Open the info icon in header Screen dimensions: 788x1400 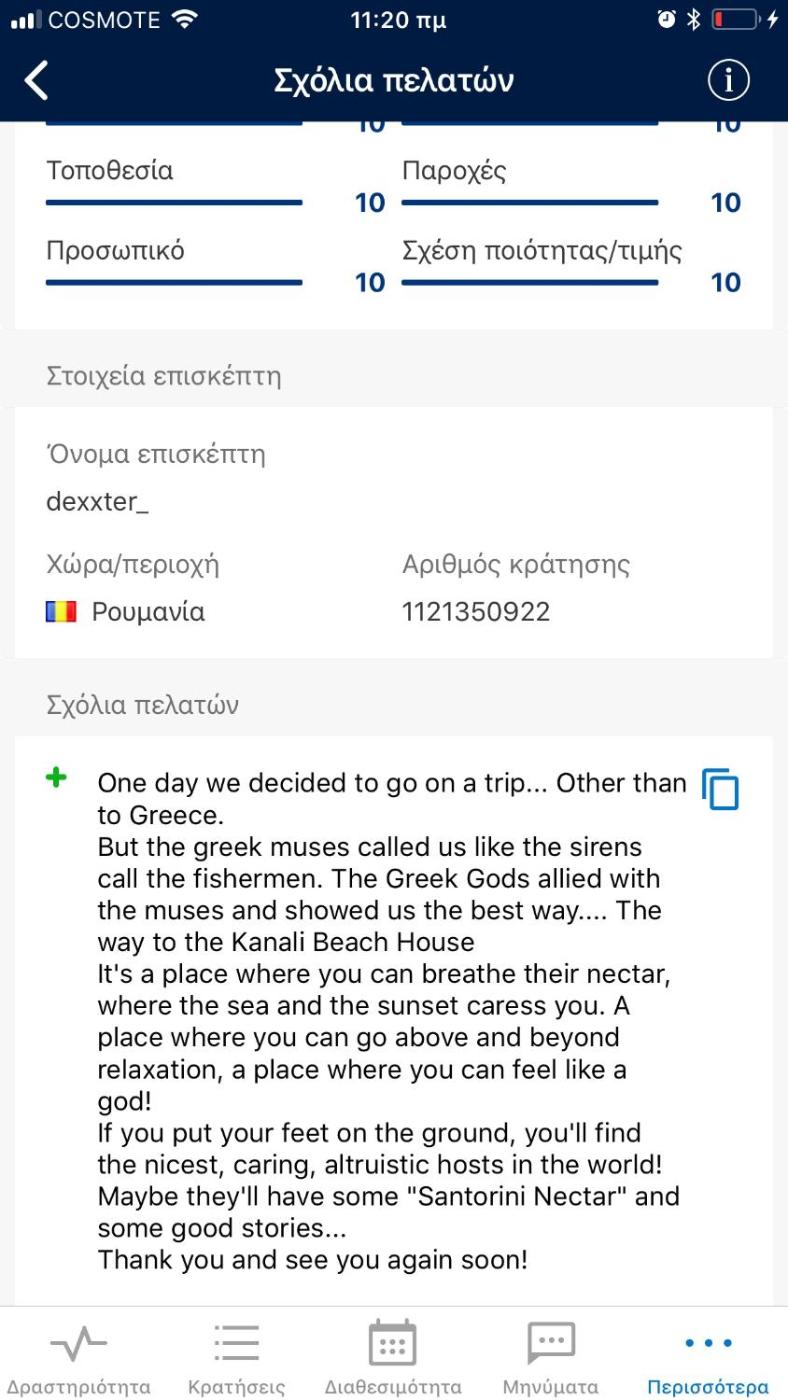[x=728, y=81]
